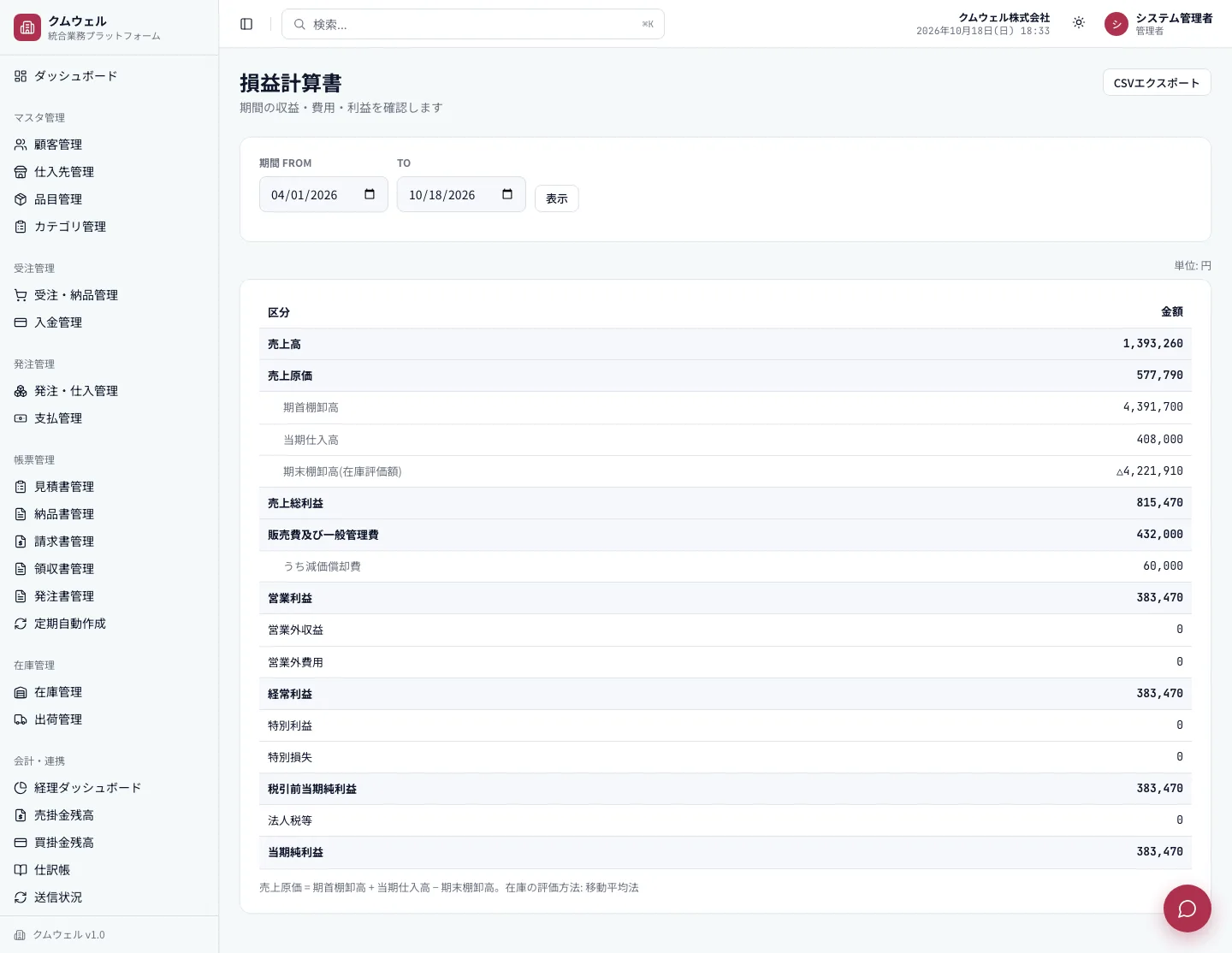Open the システム管理者 user avatar
The image size is (1232, 953).
(1116, 24)
